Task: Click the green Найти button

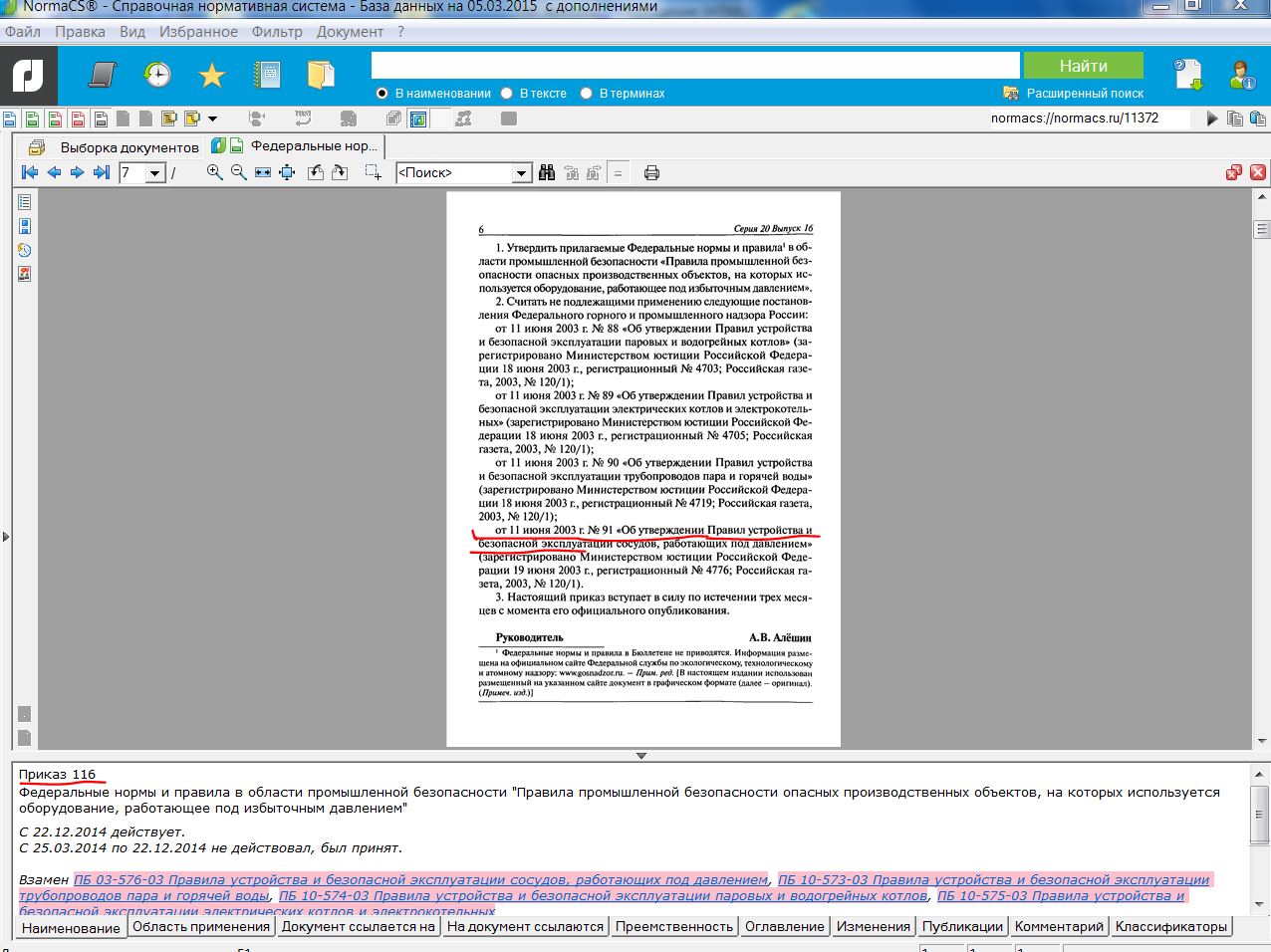Action: [x=1083, y=66]
